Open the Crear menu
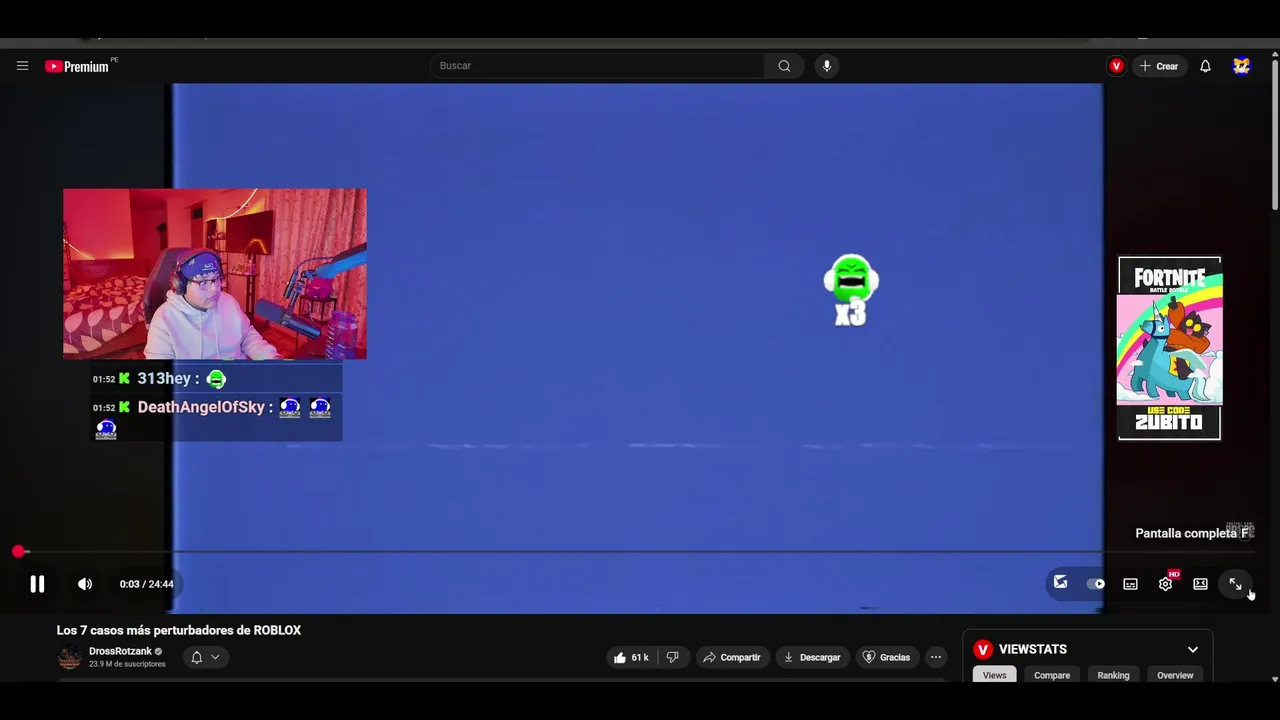 pyautogui.click(x=1159, y=66)
